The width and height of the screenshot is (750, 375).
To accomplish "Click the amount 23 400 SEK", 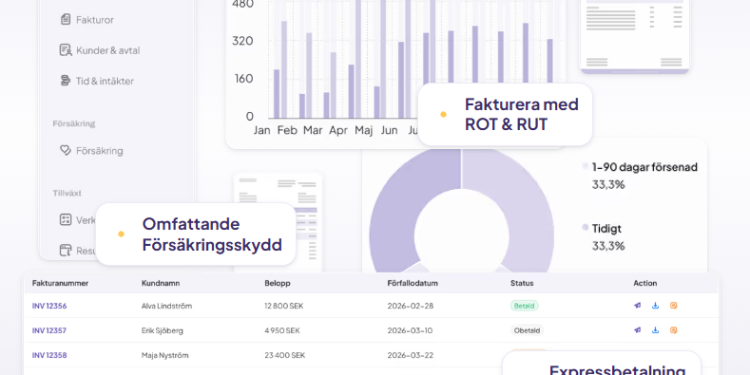I will pyautogui.click(x=285, y=355).
